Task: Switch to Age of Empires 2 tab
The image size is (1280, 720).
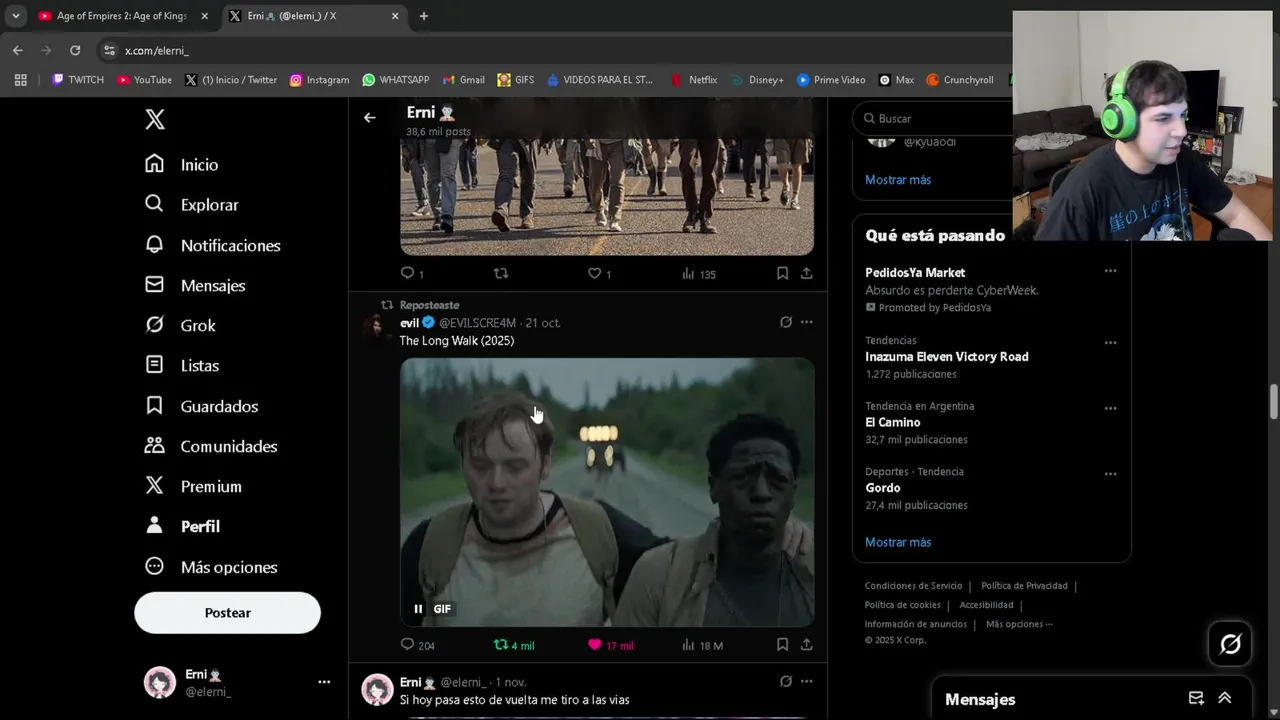Action: coord(124,16)
